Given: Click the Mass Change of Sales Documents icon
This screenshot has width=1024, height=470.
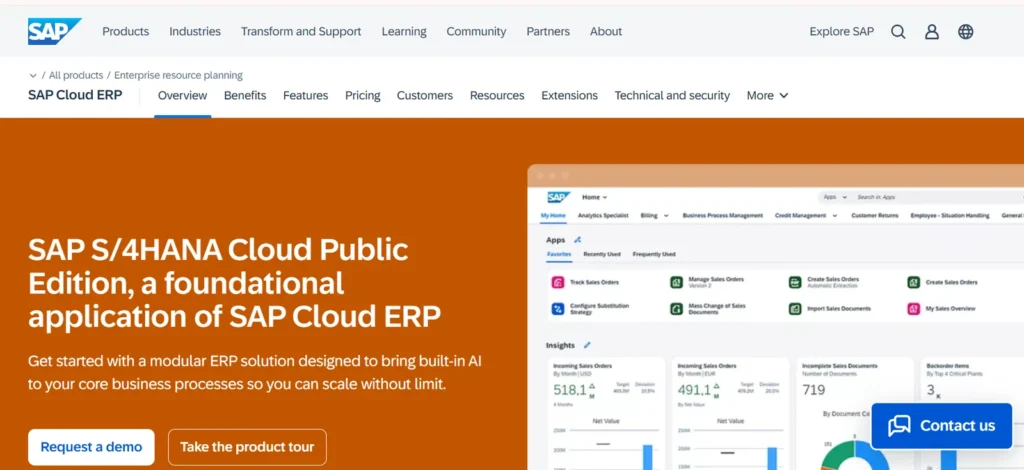Looking at the screenshot, I should [677, 309].
